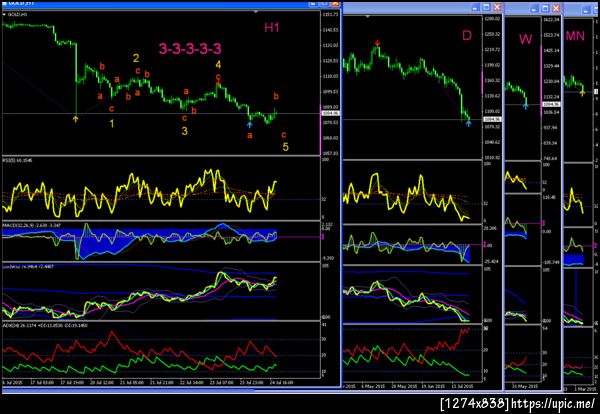The width and height of the screenshot is (600, 414).
Task: Close the W chart window
Action: [556, 8]
